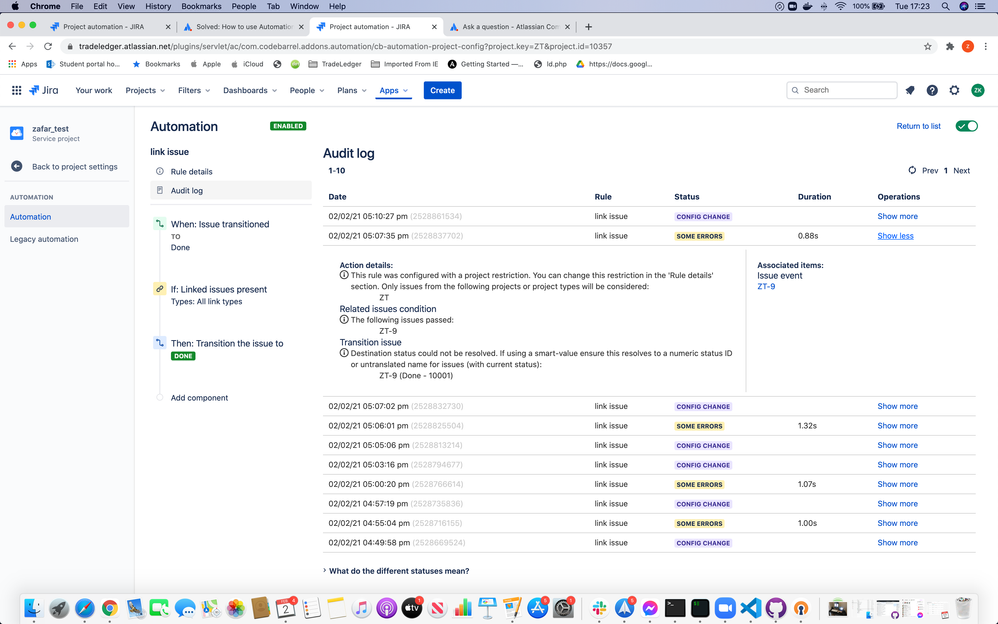This screenshot has height=624, width=998.
Task: Open the Atlassian app switcher grid icon
Action: coord(16,90)
